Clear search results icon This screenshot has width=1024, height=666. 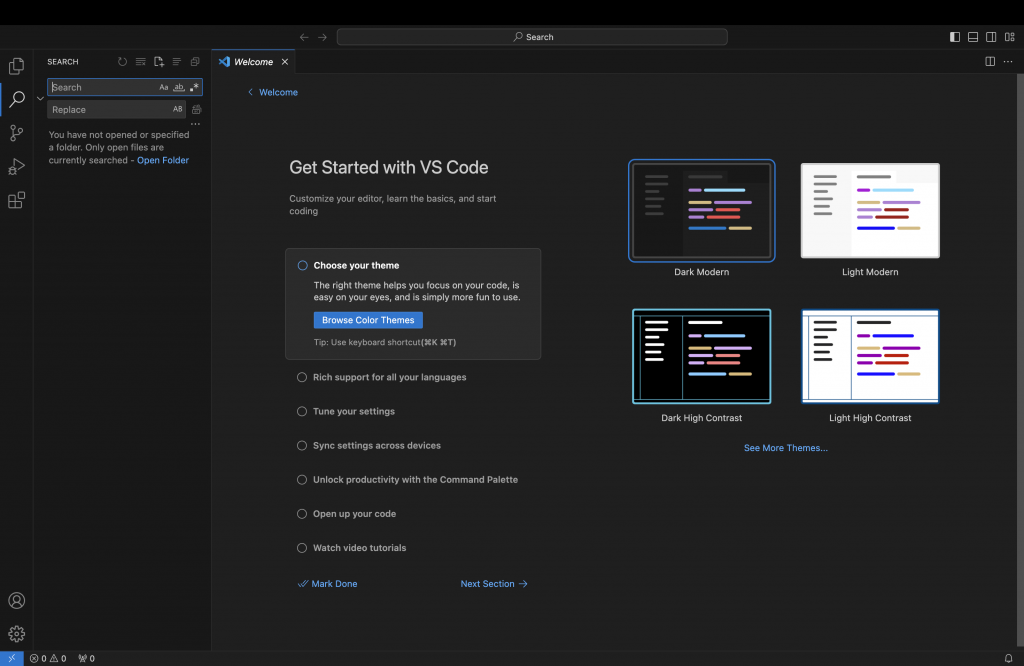coord(140,61)
